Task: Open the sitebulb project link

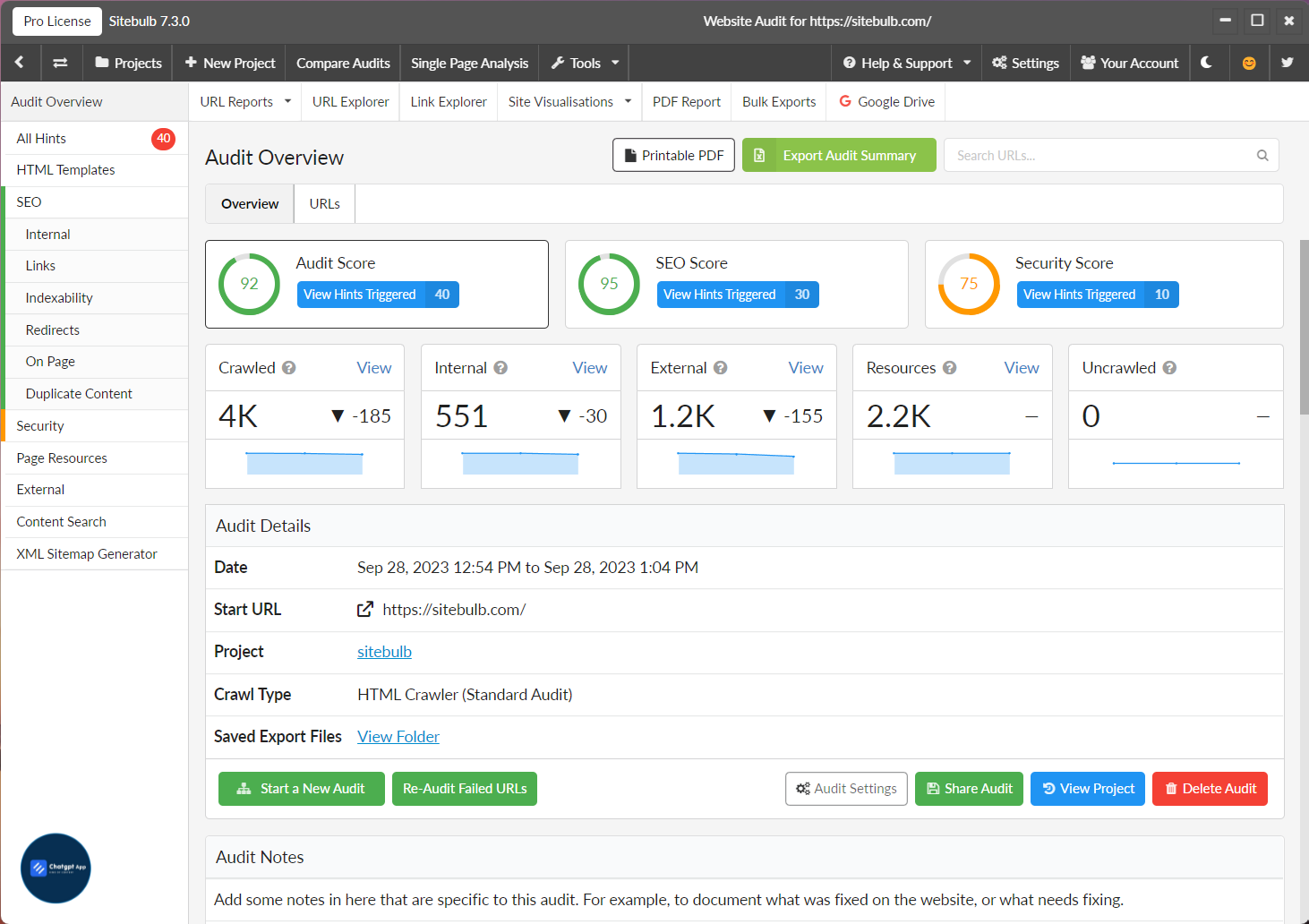Action: tap(384, 651)
